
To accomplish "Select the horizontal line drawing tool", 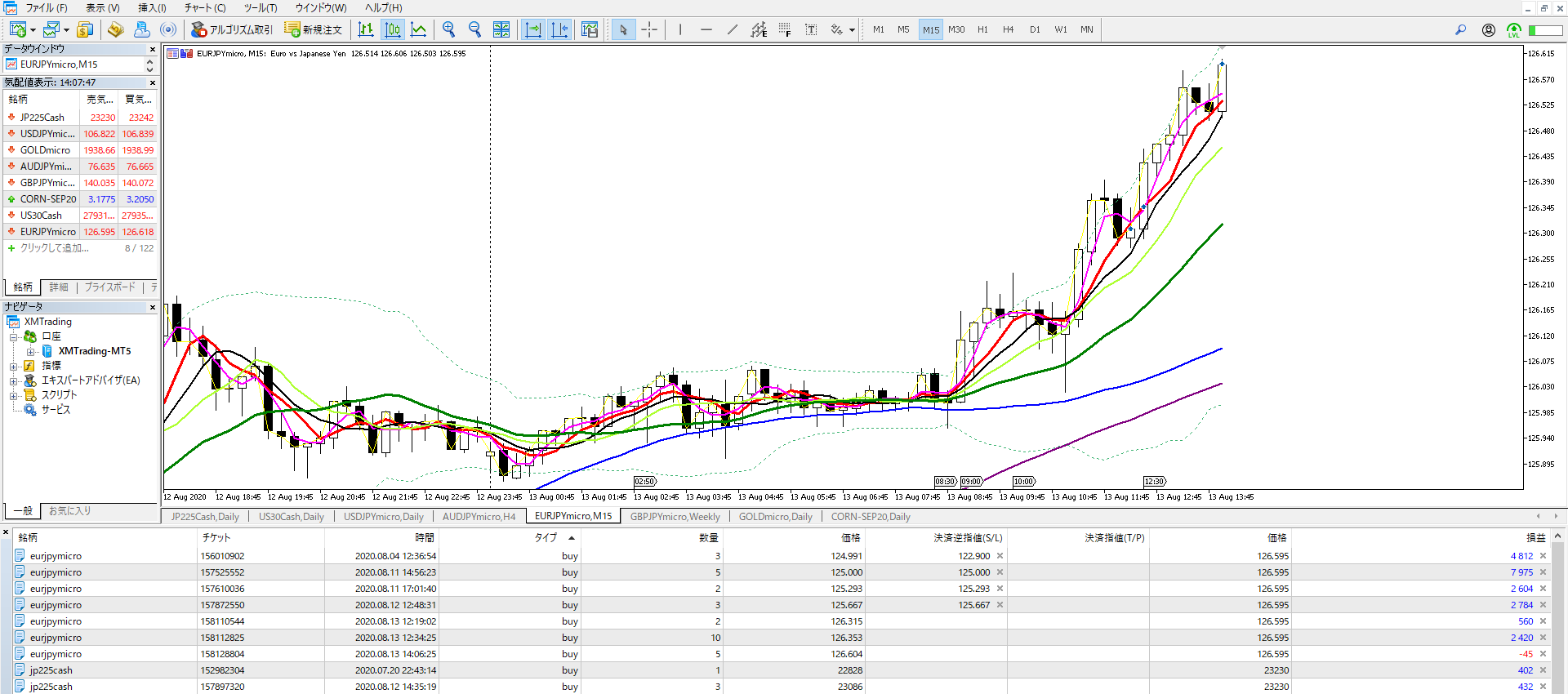I will (x=706, y=29).
